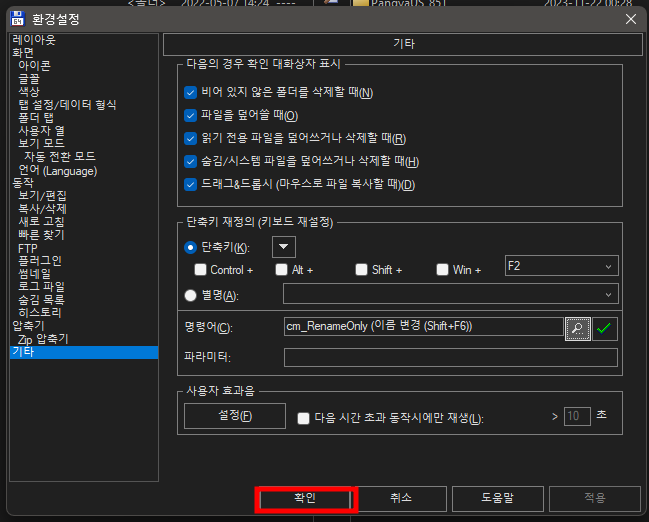Screen dimensions: 649x522
Task: Click the green checkmark confirm icon
Action: coord(604,329)
